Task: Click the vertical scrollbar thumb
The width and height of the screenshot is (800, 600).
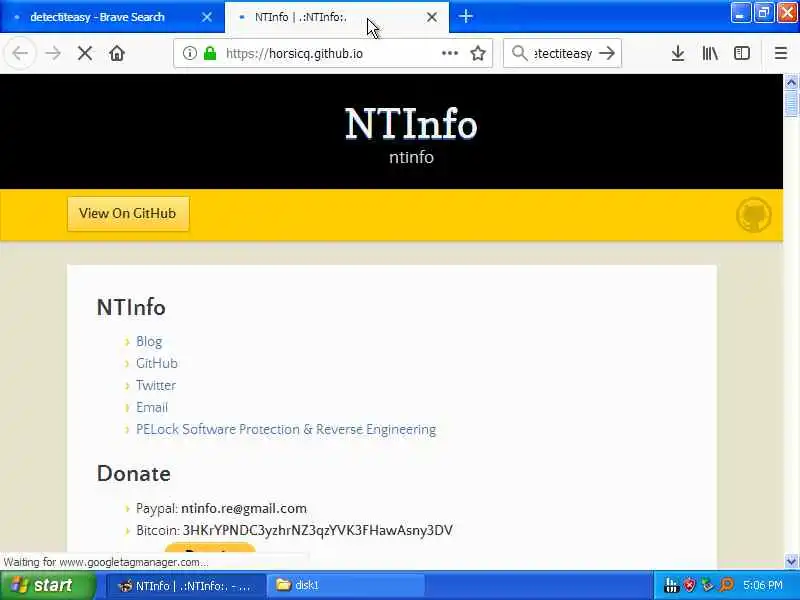Action: click(791, 104)
